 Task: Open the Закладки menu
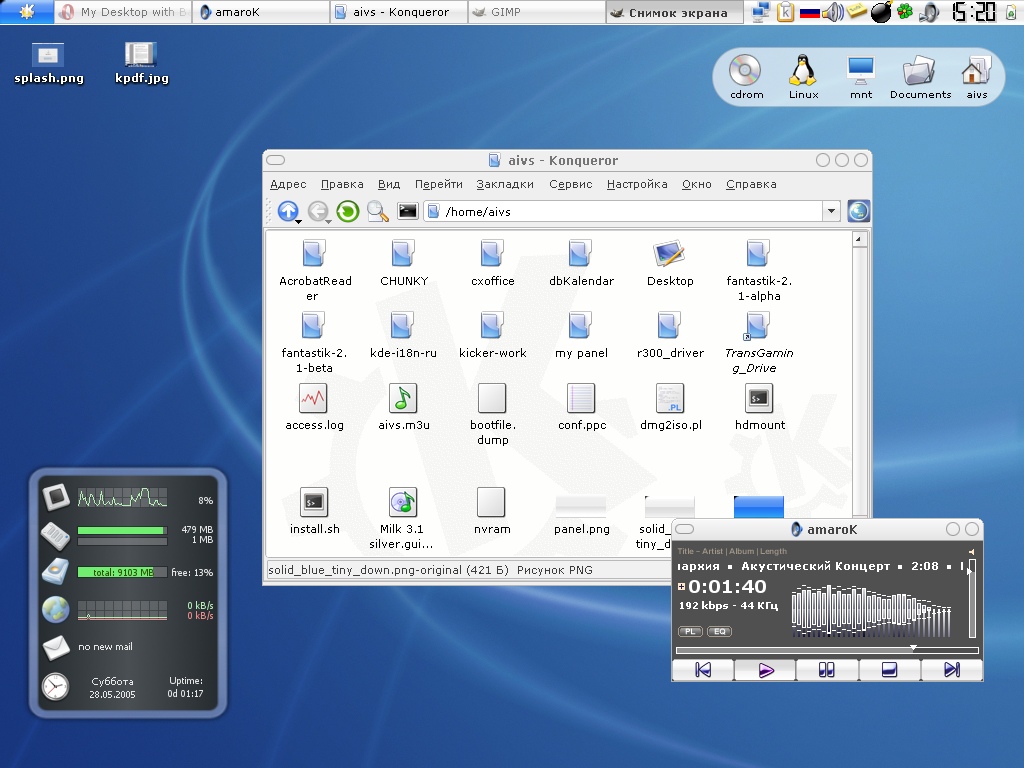click(x=505, y=184)
